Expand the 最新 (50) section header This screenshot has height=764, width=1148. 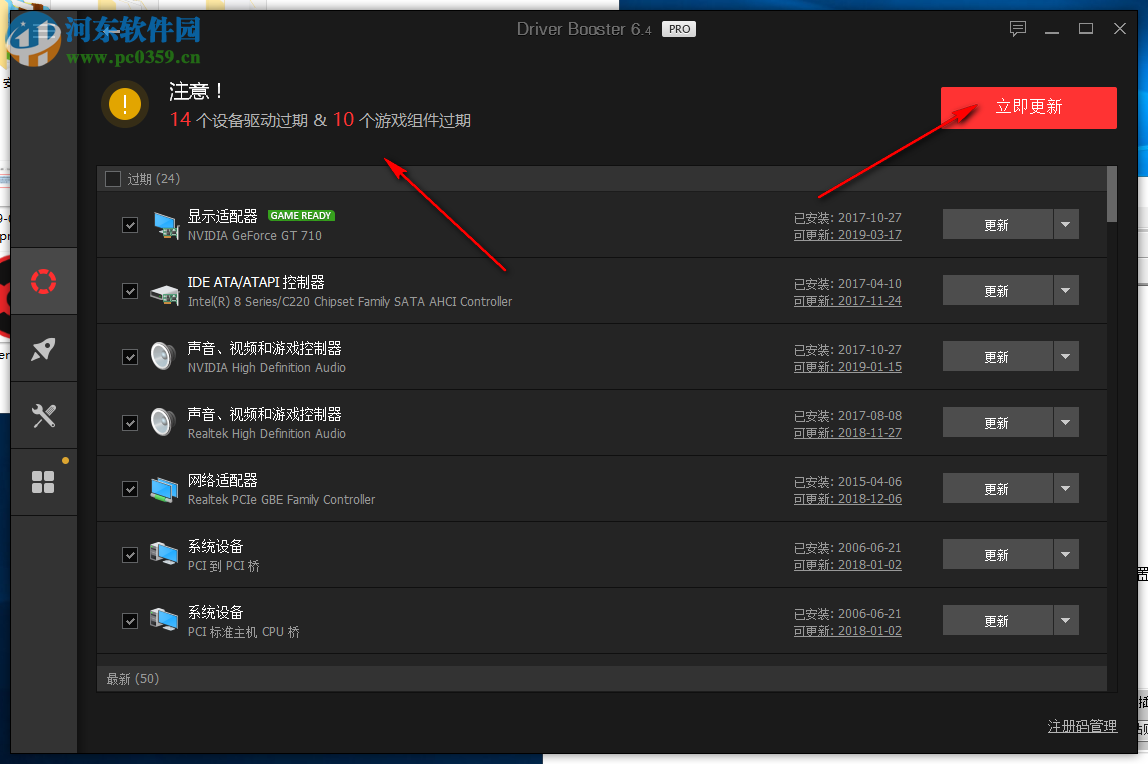click(602, 679)
